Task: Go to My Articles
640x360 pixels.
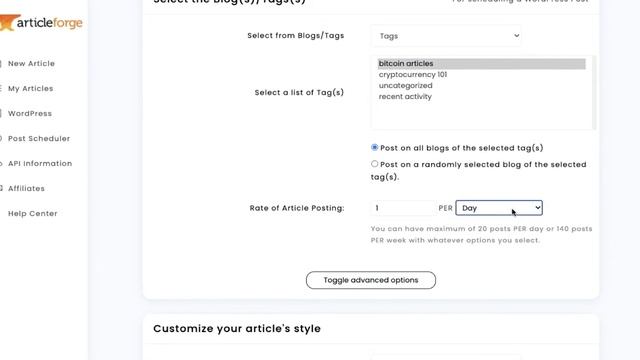Action: pos(31,89)
